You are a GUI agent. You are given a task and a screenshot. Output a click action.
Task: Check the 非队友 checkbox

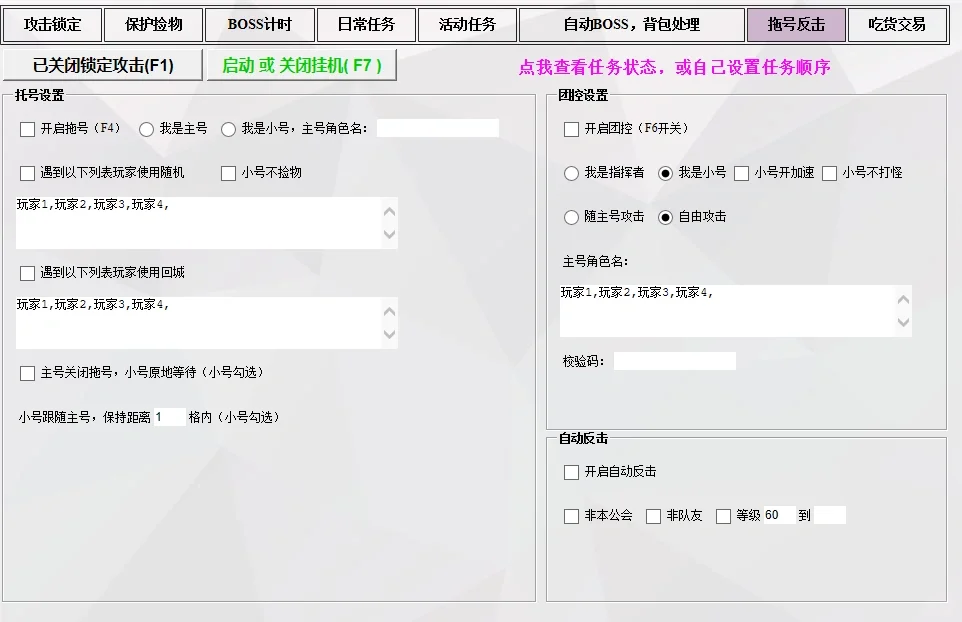click(653, 516)
